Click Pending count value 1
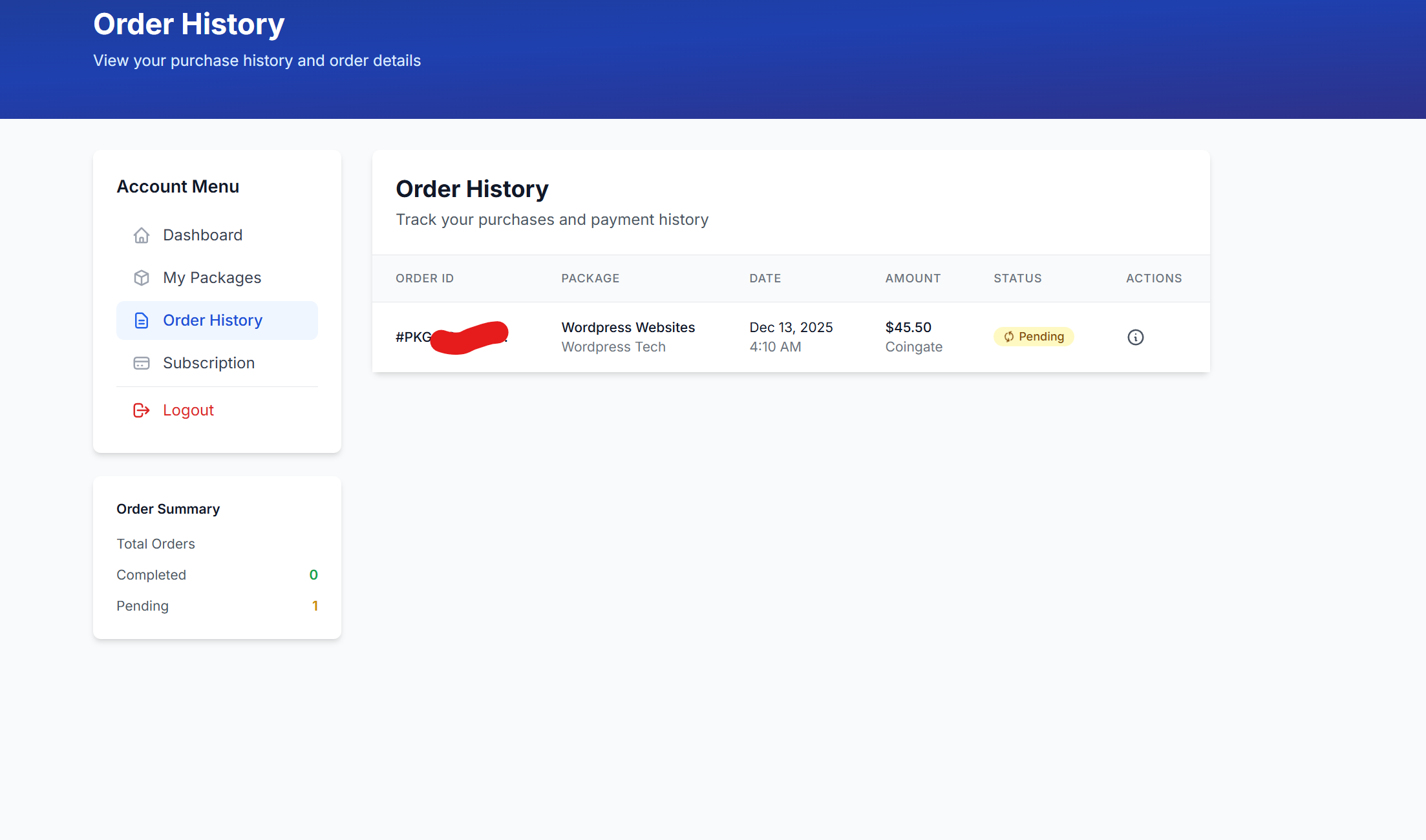 tap(315, 606)
